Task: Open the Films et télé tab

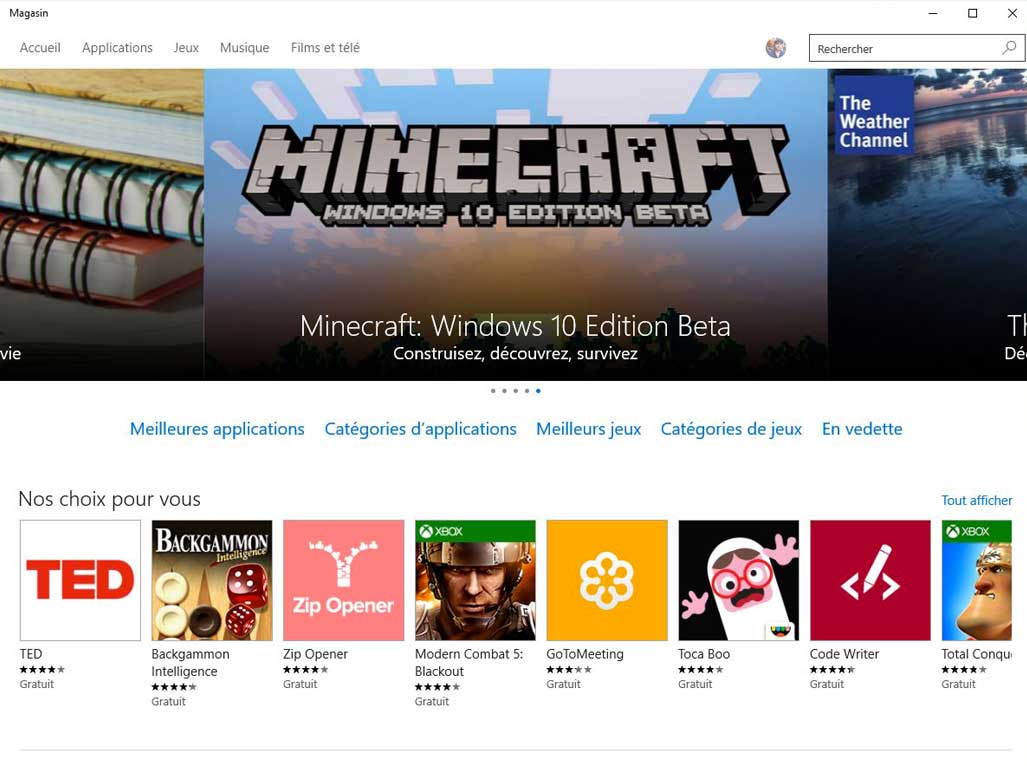Action: coord(325,48)
